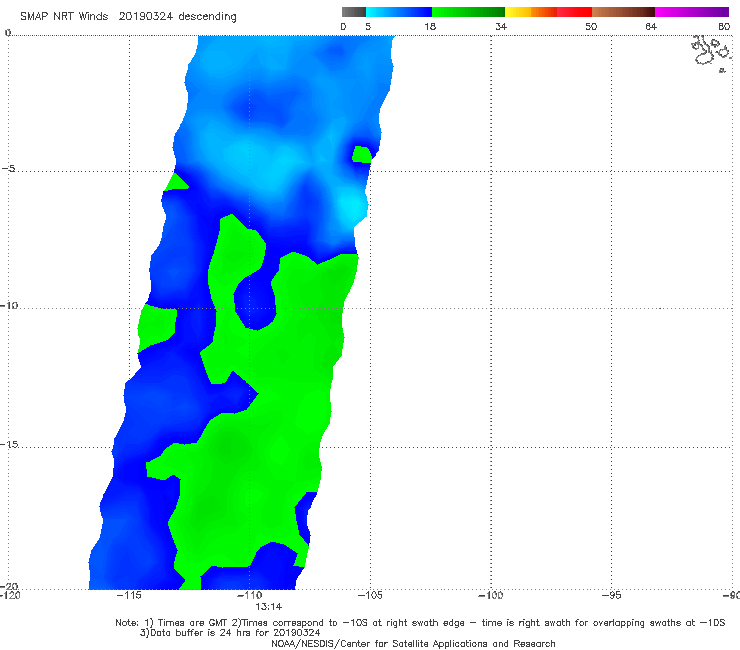Viewport: 740px width, 650px height.
Task: Click the latitude label '-5'
Action: [x=8, y=169]
